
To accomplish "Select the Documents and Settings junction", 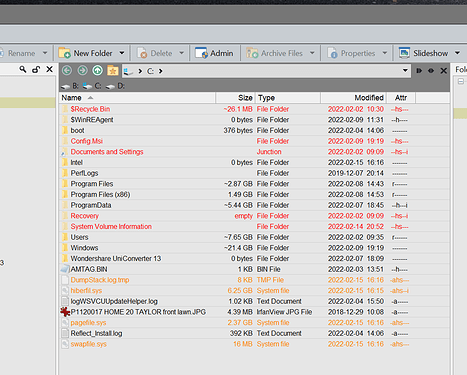I will point(107,152).
